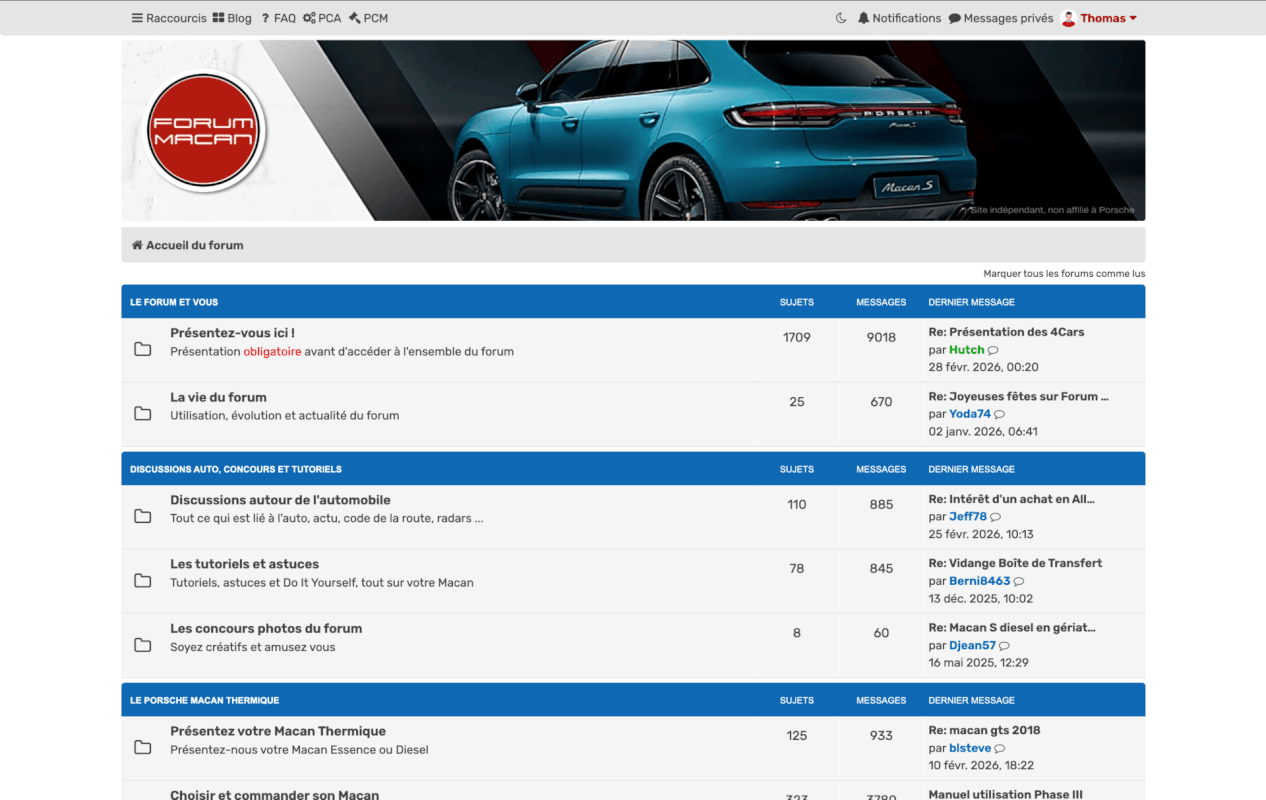Open LE PORSCHE MACAN THERMIQUE category

coord(205,700)
